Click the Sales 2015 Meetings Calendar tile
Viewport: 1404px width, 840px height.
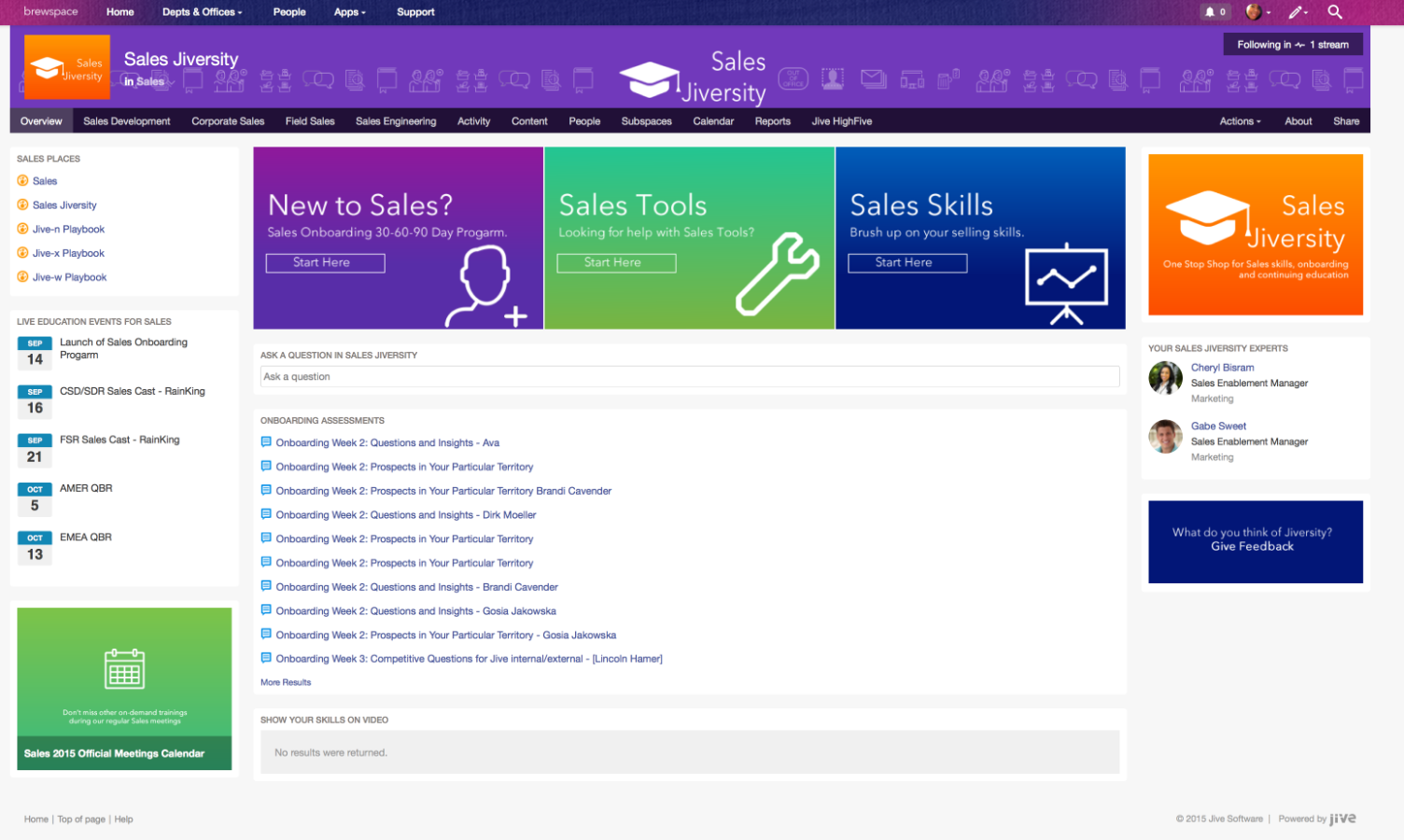tap(124, 689)
